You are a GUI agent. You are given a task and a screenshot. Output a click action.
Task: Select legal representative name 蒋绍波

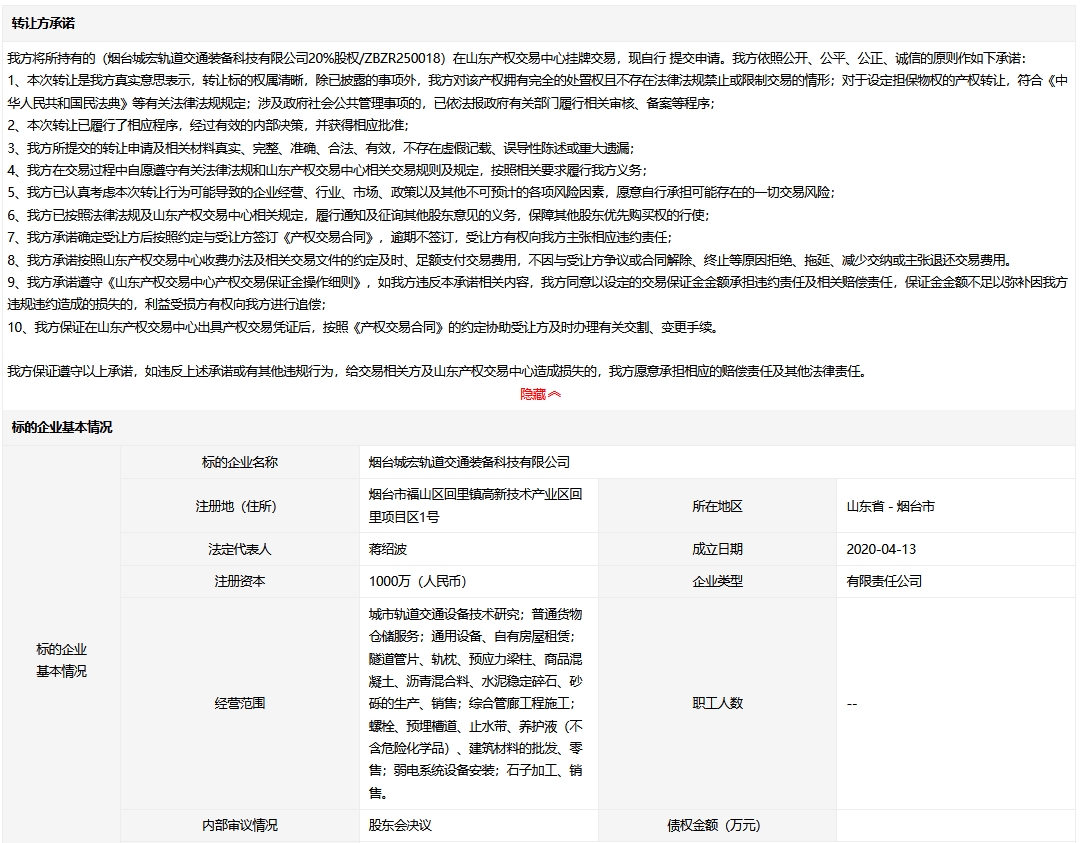tap(388, 549)
